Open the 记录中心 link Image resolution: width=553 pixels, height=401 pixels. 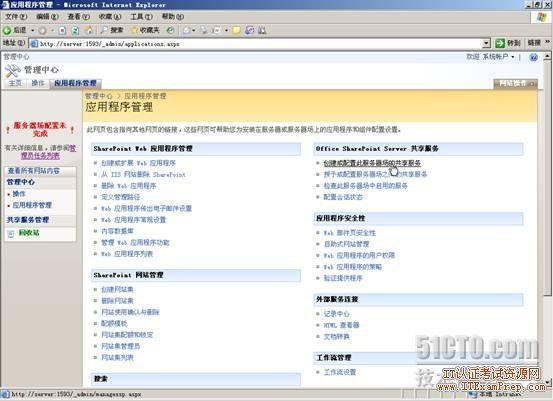[336, 314]
